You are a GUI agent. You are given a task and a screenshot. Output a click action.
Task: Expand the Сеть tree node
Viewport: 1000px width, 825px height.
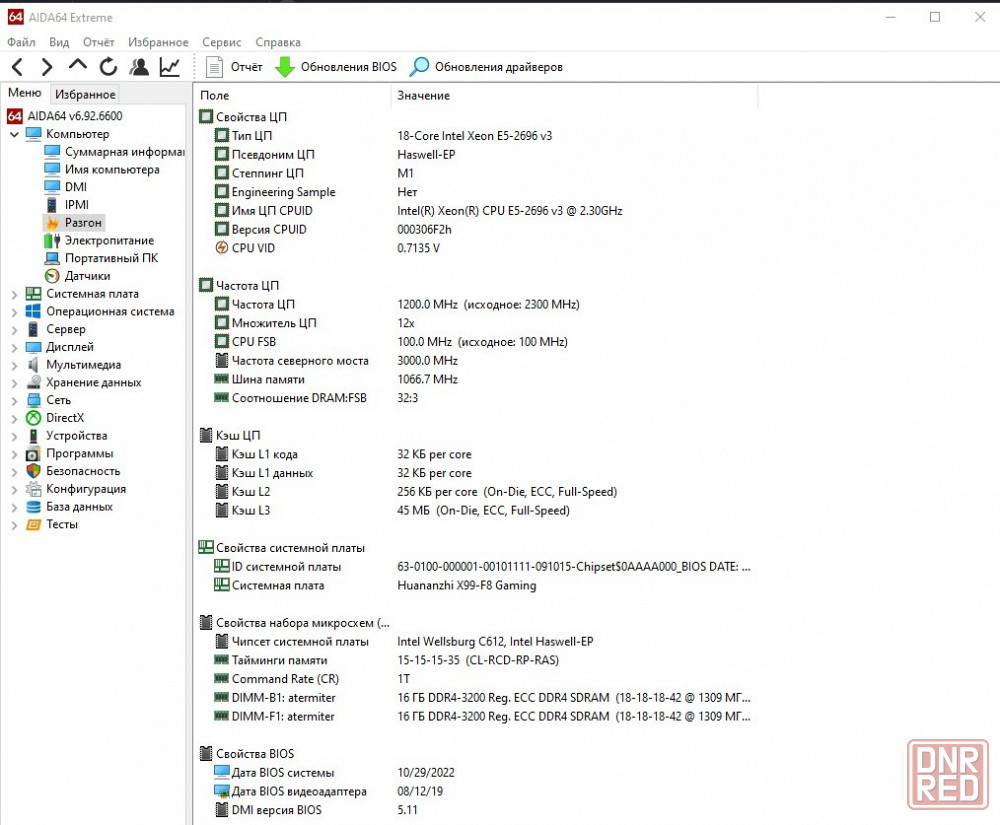coord(14,401)
